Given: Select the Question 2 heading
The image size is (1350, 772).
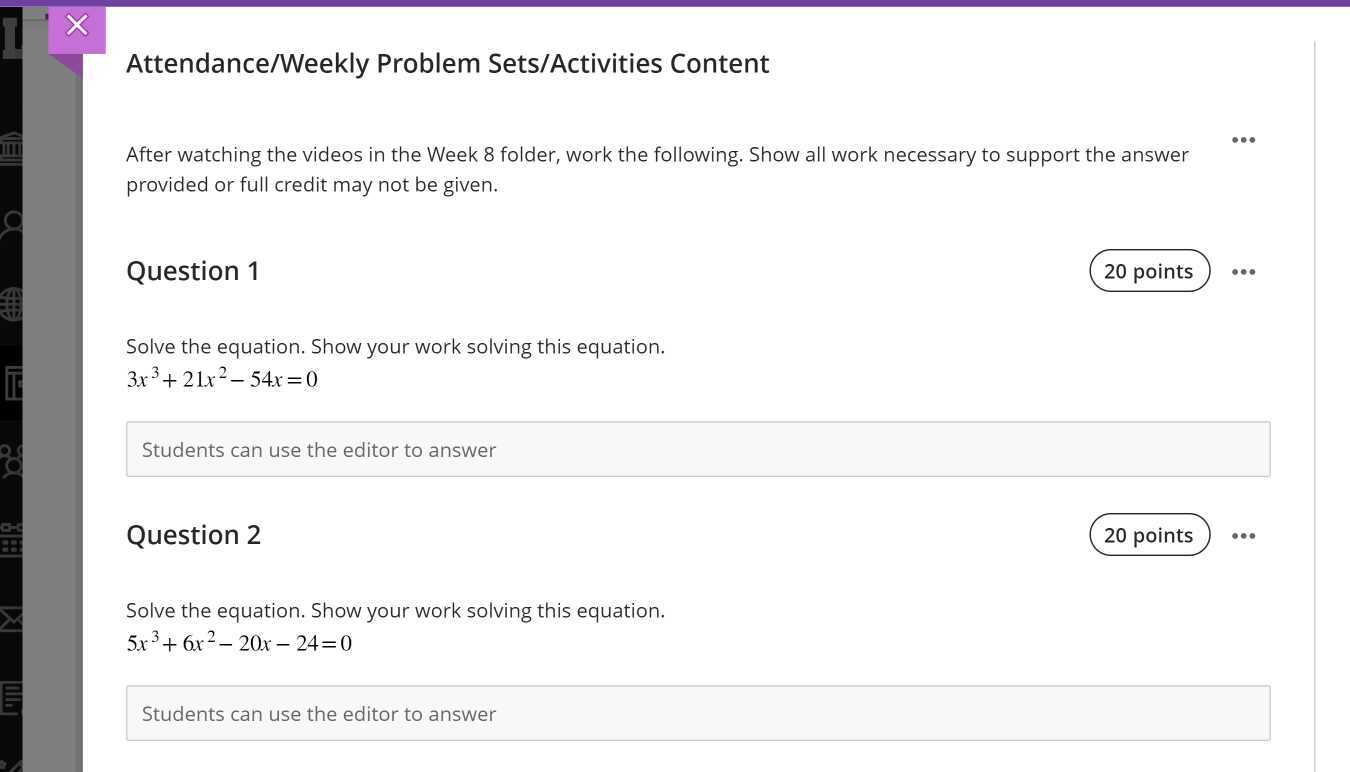Looking at the screenshot, I should (194, 535).
